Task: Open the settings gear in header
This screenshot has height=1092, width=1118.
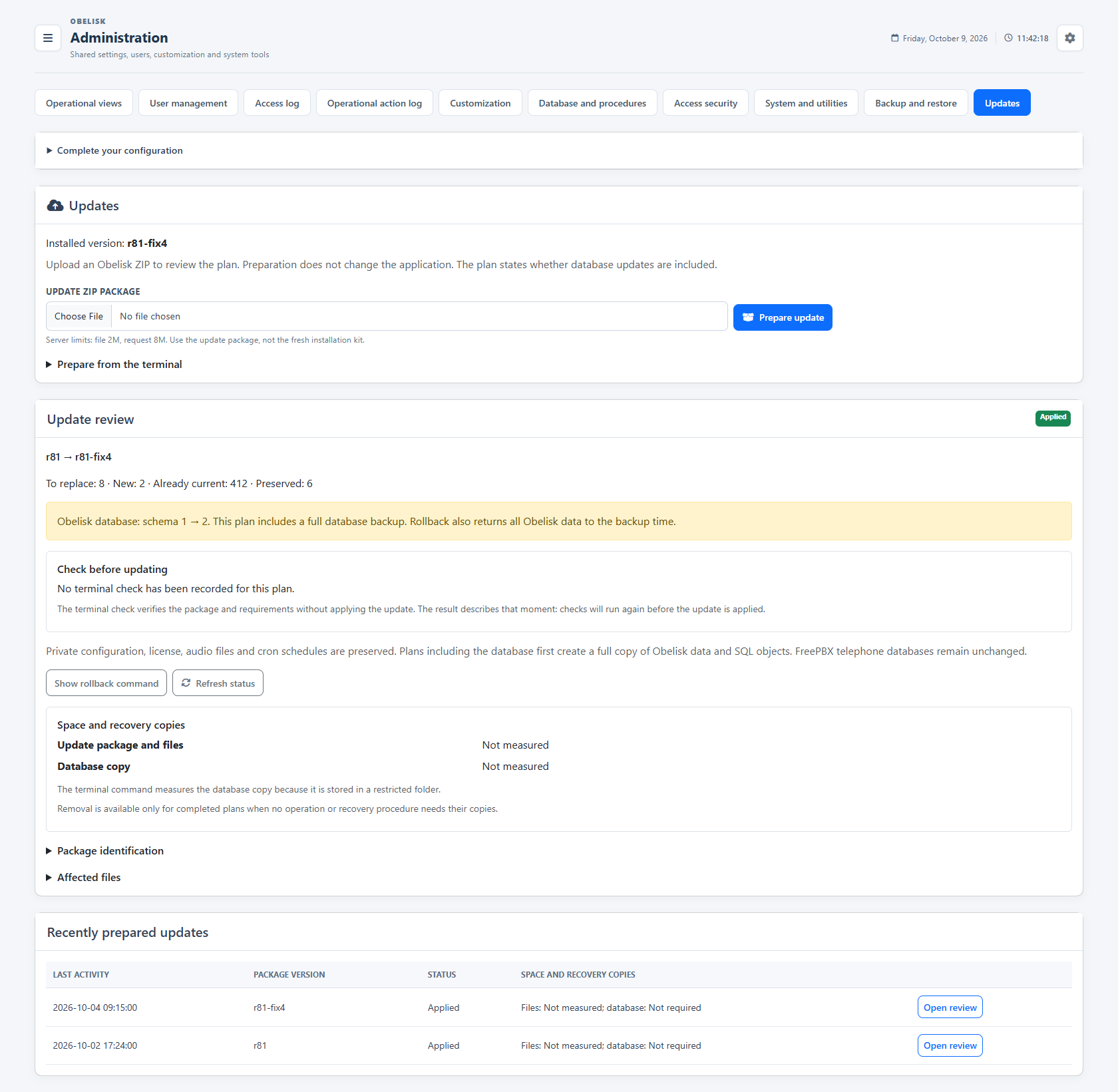Action: [1069, 38]
